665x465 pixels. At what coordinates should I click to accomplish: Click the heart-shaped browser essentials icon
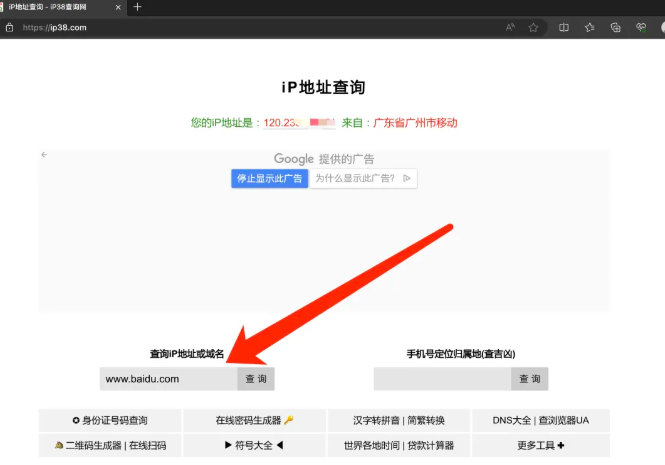pyautogui.click(x=642, y=27)
